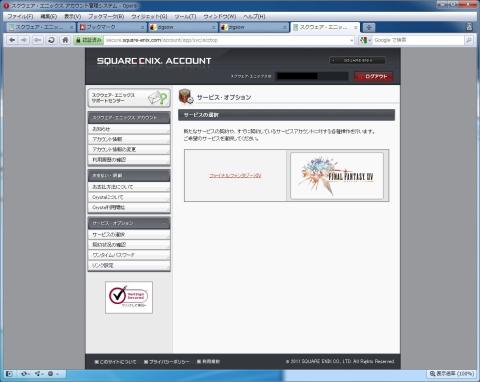Open the Home page icon
The height and width of the screenshot is (382, 480).
pyautogui.click(x=65, y=40)
